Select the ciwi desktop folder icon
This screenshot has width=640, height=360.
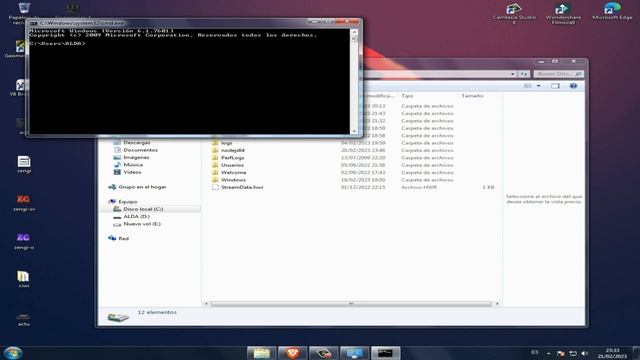point(24,279)
